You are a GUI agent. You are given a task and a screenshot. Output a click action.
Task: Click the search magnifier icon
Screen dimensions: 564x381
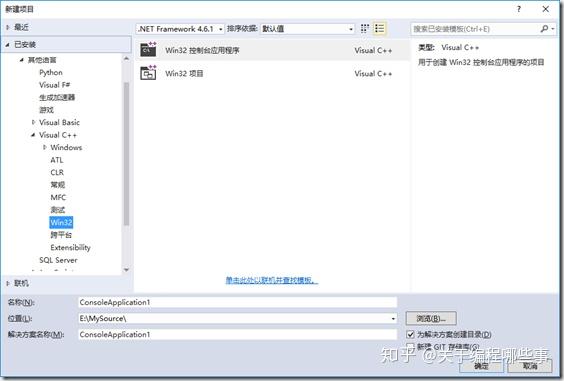point(544,28)
